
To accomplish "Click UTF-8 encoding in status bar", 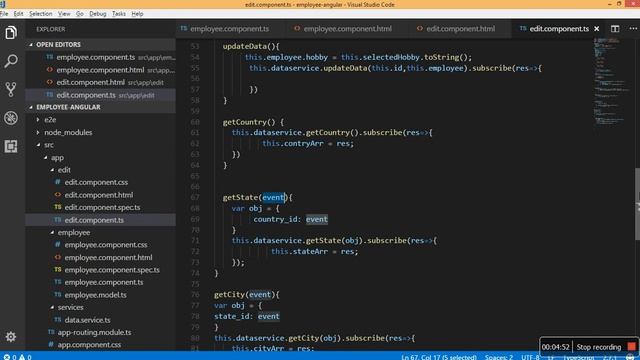I will [x=530, y=357].
